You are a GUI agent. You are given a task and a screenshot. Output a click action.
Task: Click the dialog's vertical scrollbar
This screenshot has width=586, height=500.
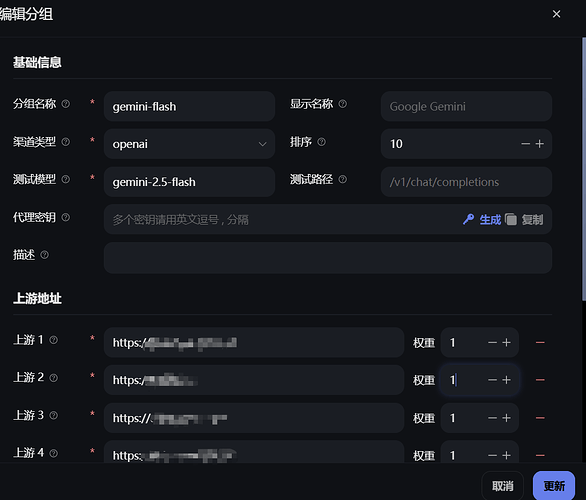(x=584, y=168)
